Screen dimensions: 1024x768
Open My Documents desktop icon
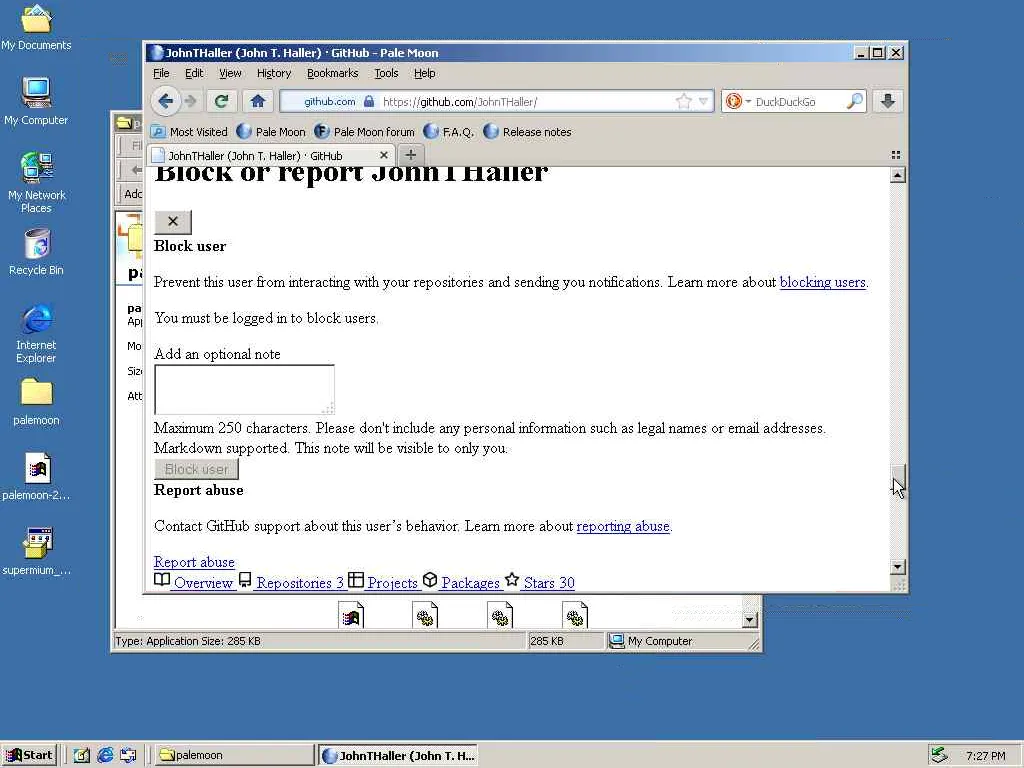(36, 27)
